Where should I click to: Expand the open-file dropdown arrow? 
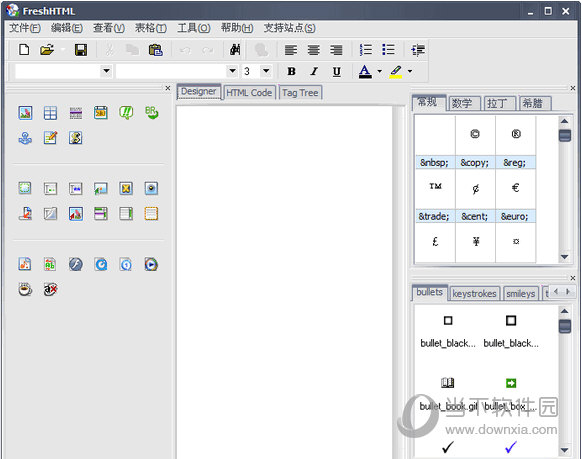pyautogui.click(x=62, y=50)
